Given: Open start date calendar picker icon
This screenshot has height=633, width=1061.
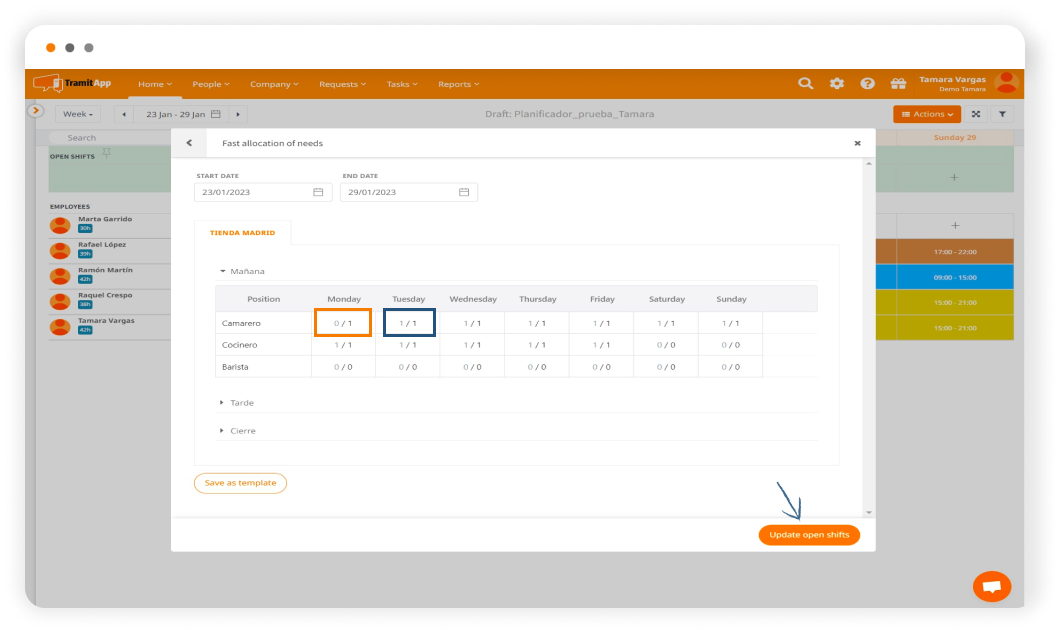Looking at the screenshot, I should (318, 192).
